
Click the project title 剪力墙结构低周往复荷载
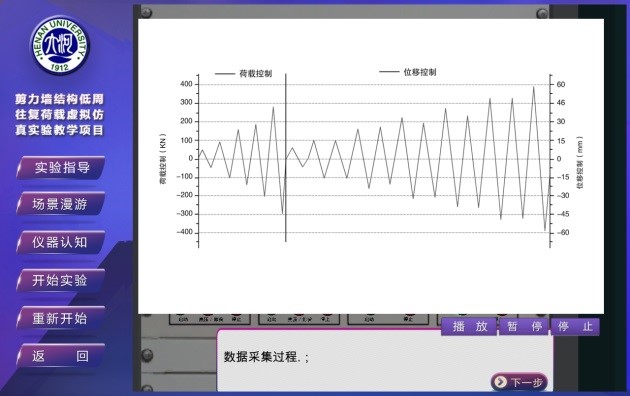pyautogui.click(x=59, y=114)
